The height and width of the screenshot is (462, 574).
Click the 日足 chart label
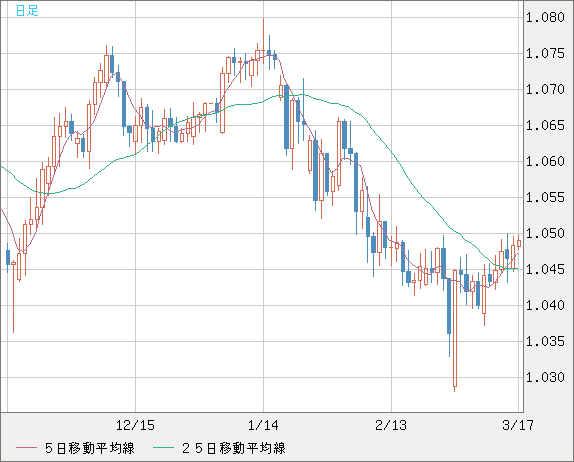[x=27, y=10]
